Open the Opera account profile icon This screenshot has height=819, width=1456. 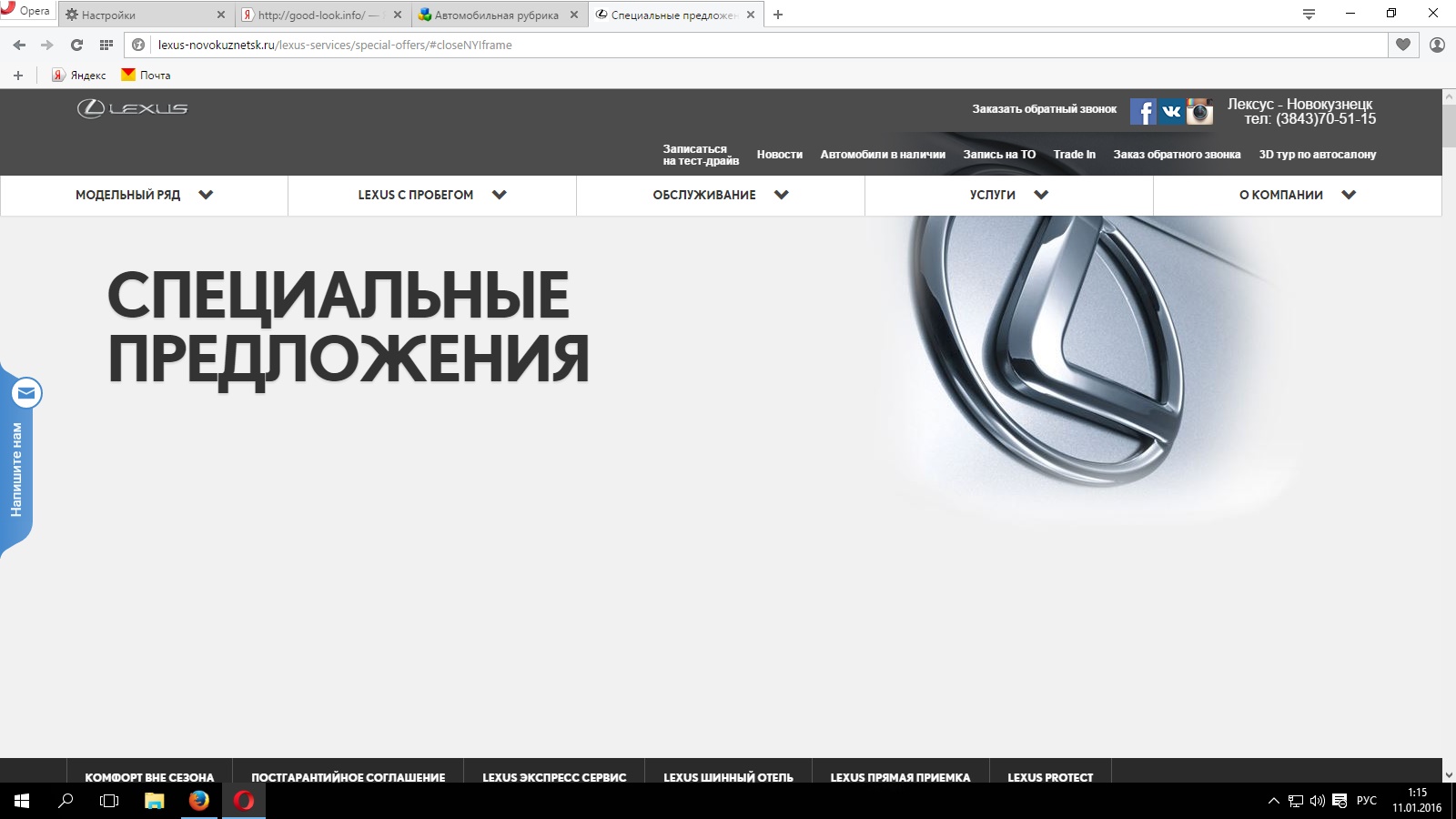click(1438, 45)
